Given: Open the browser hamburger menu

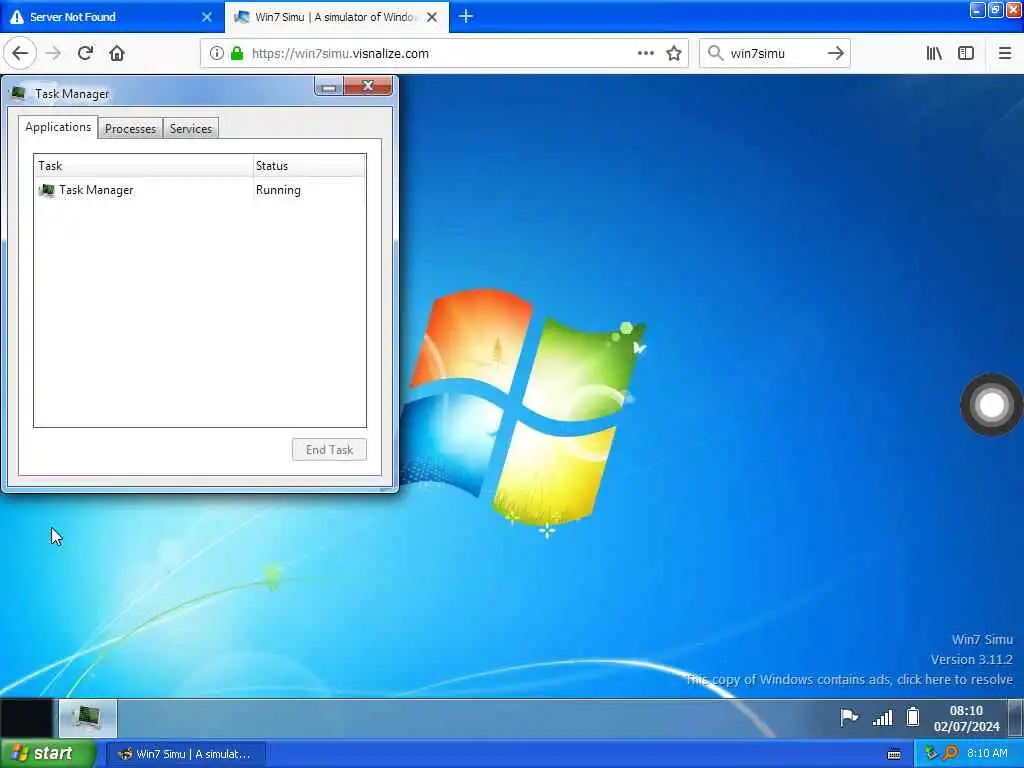Looking at the screenshot, I should [1005, 54].
